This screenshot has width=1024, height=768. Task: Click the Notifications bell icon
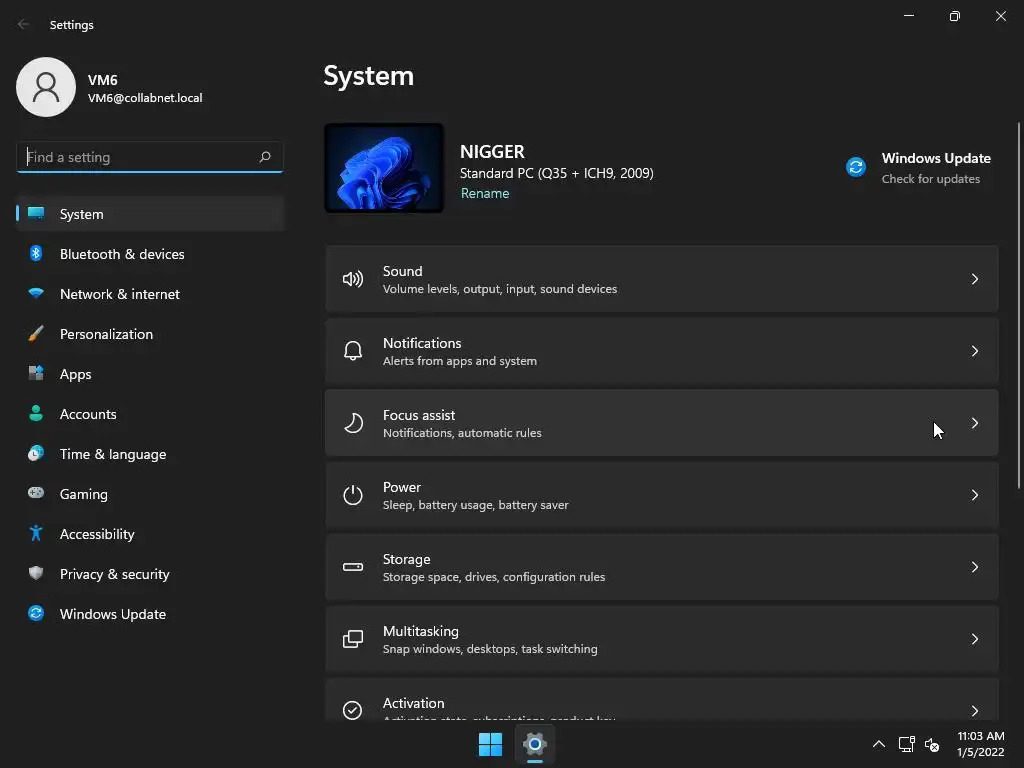tap(353, 351)
